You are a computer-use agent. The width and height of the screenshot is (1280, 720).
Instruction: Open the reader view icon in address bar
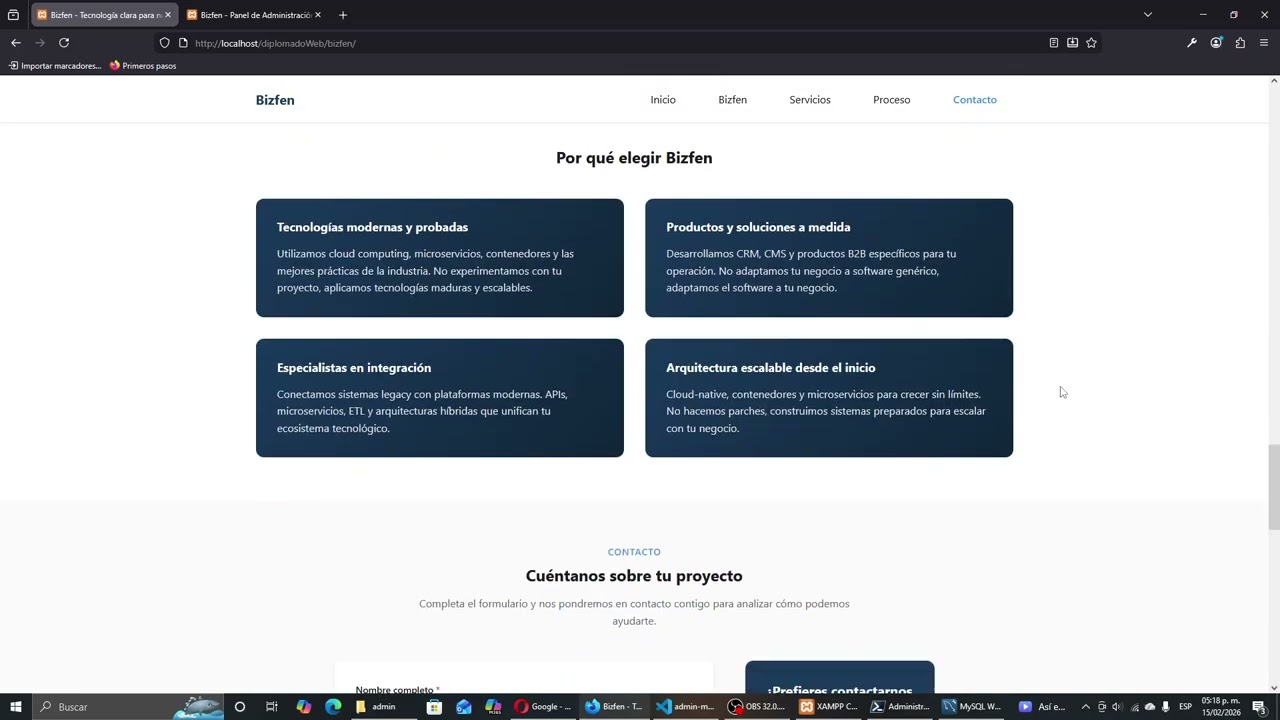1053,43
